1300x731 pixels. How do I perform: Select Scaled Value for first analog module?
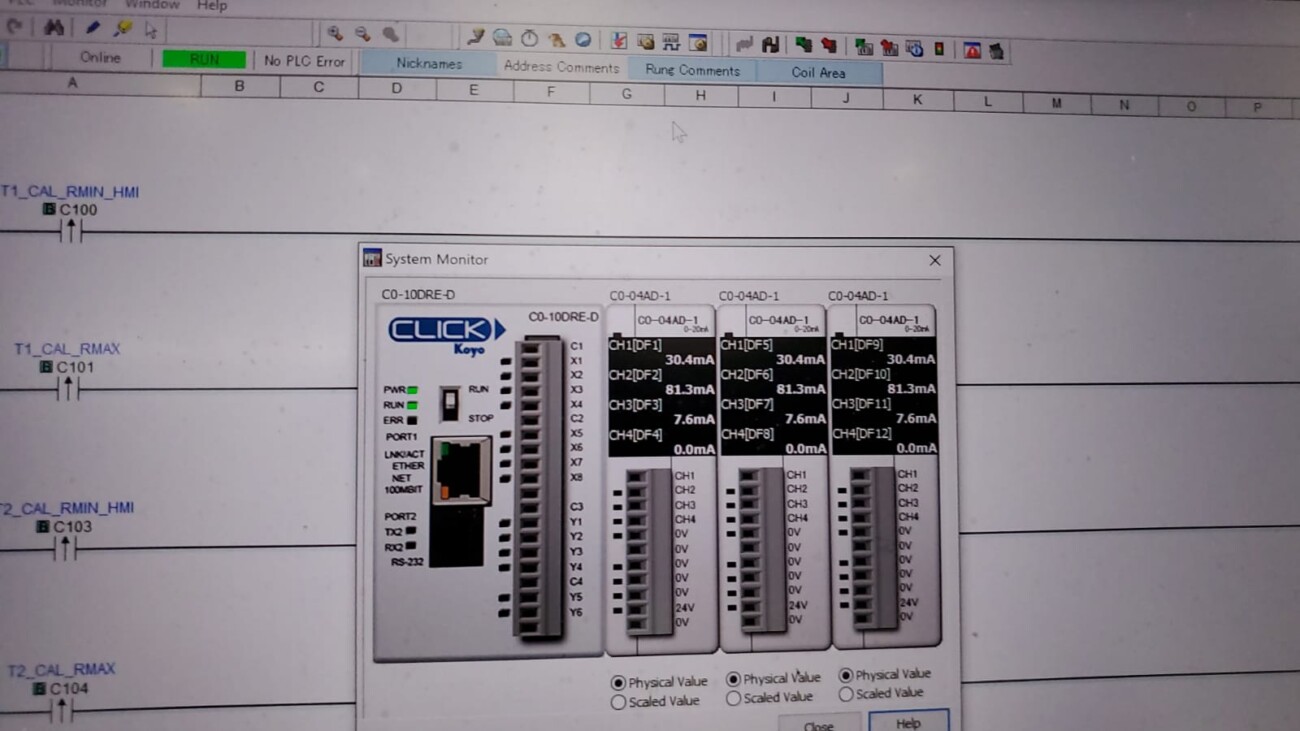[618, 702]
